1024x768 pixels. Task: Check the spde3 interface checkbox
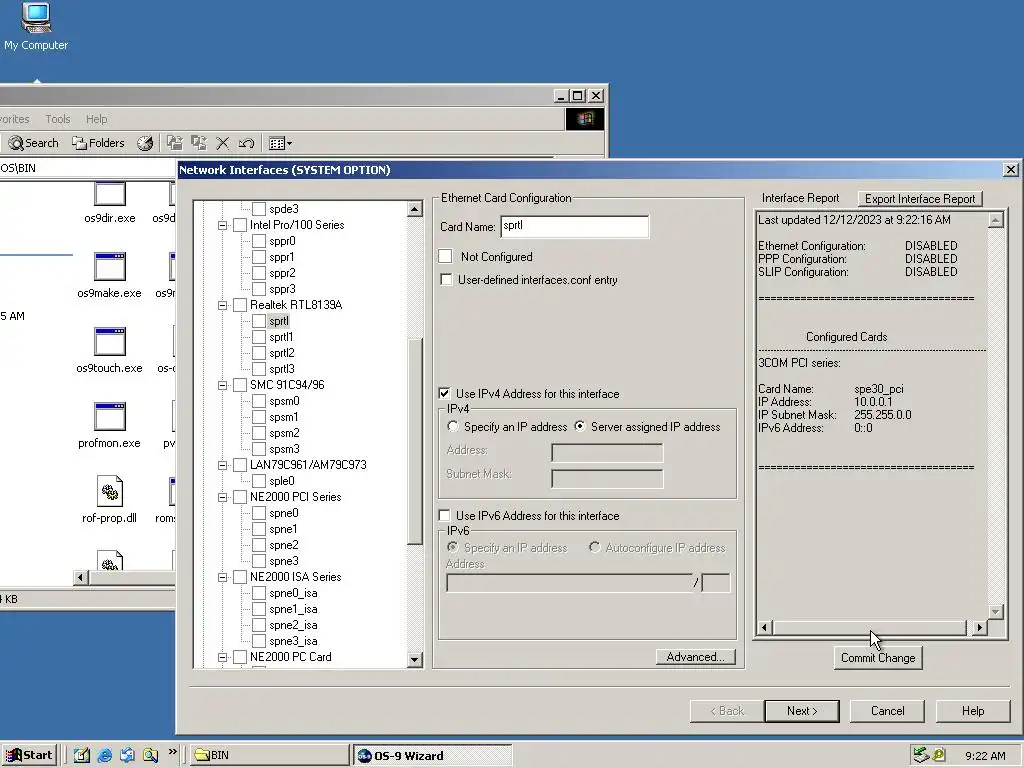point(259,209)
